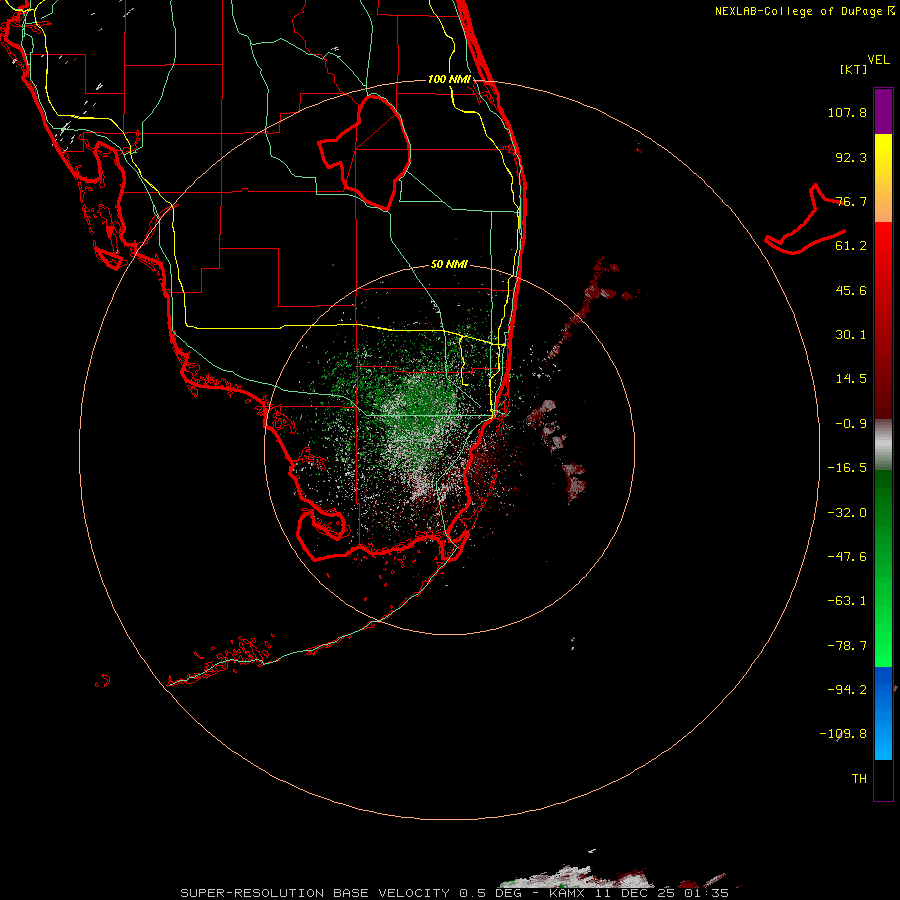Click the 45.6 velocity scale value
900x900 pixels.
[x=851, y=290]
